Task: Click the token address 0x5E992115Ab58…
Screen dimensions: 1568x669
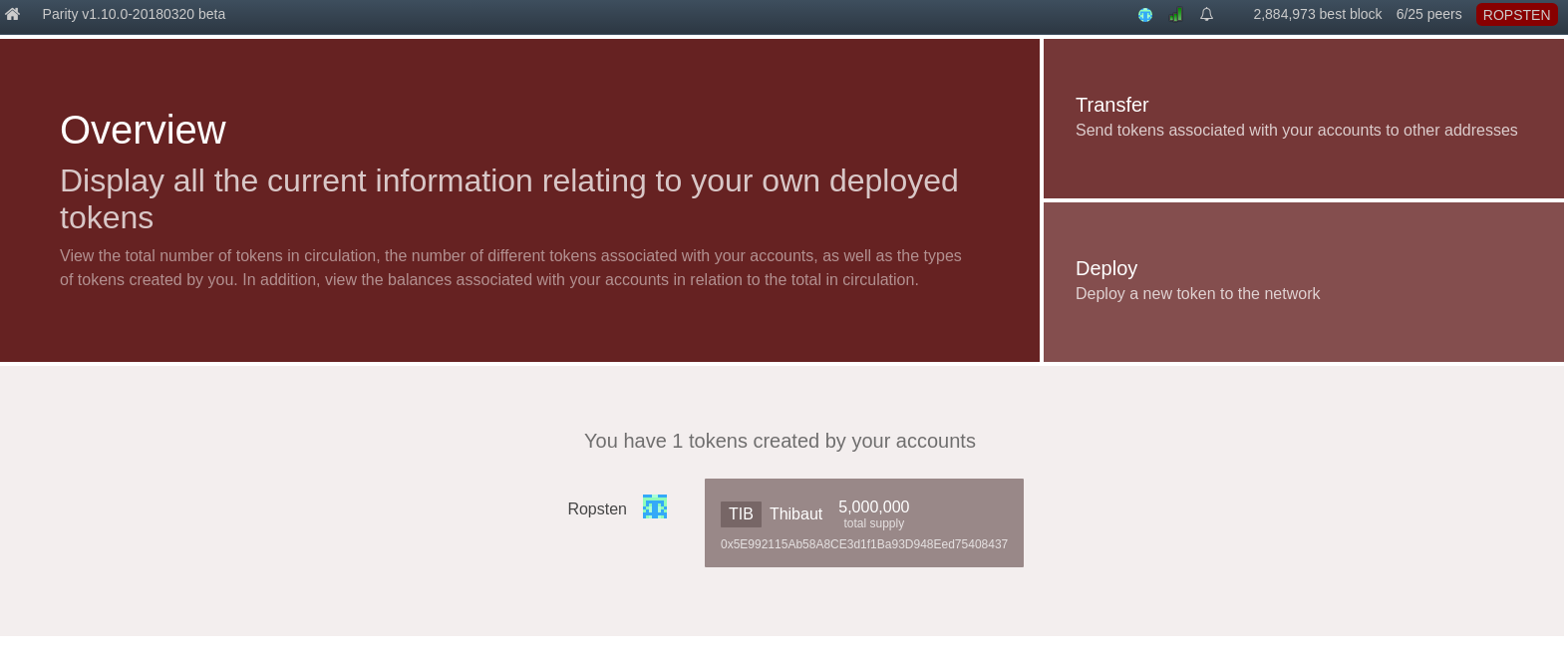Action: coord(864,544)
